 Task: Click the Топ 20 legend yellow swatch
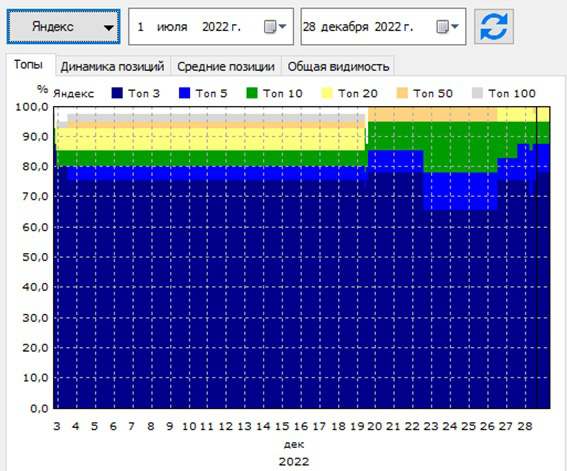(x=327, y=93)
